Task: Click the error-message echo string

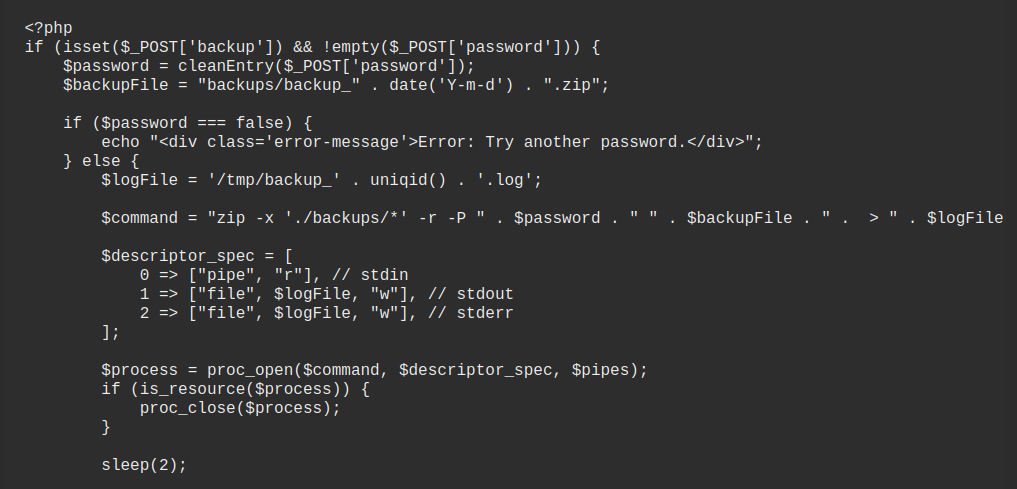Action: (x=456, y=142)
